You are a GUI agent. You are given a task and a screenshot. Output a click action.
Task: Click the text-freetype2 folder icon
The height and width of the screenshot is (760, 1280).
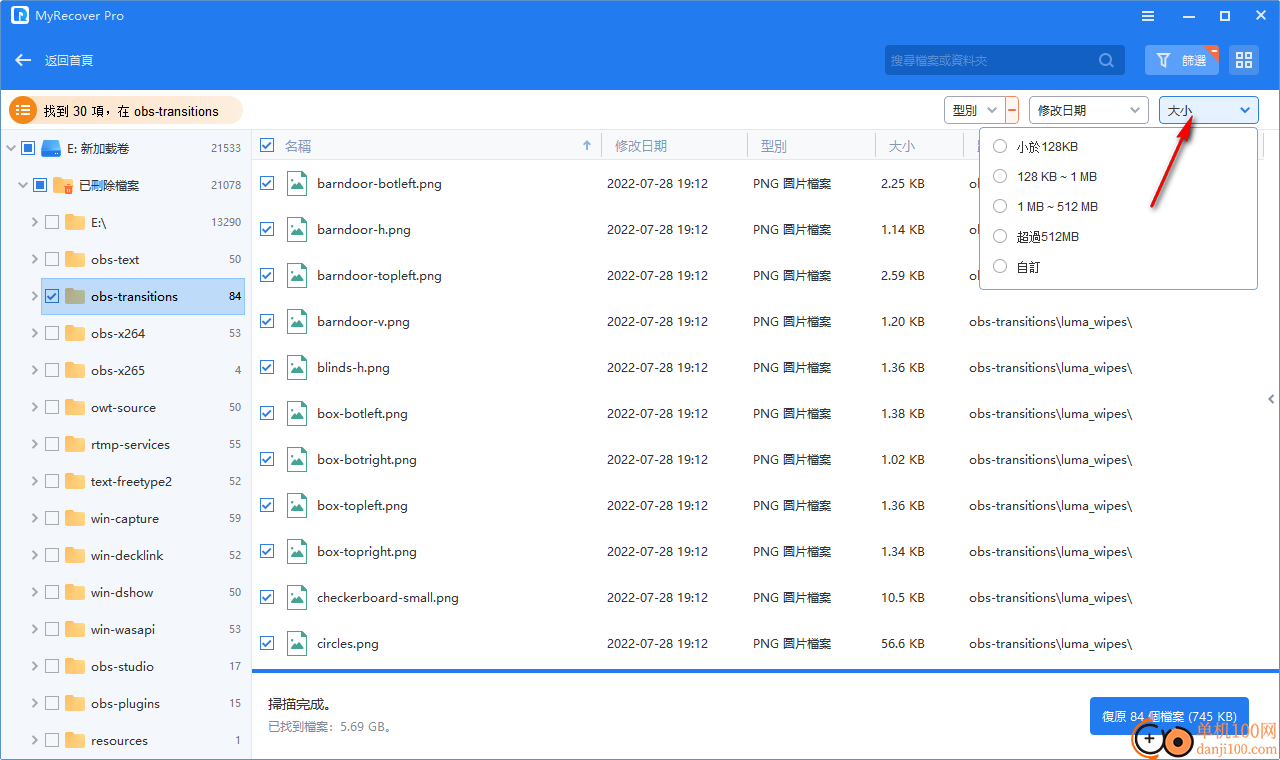tap(75, 481)
